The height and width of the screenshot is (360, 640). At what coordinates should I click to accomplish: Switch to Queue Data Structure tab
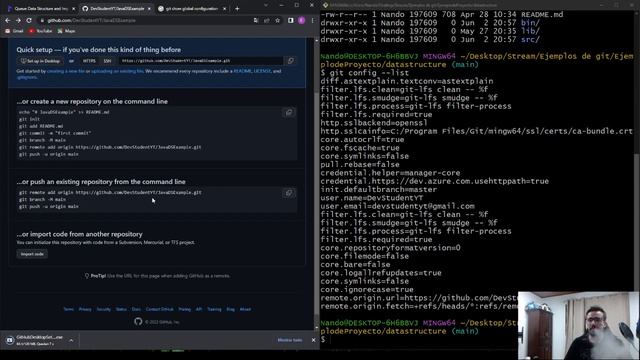[x=40, y=9]
